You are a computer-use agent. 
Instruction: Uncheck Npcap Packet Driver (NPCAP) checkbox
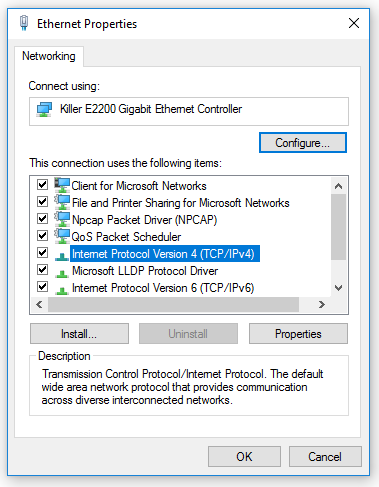click(x=42, y=218)
